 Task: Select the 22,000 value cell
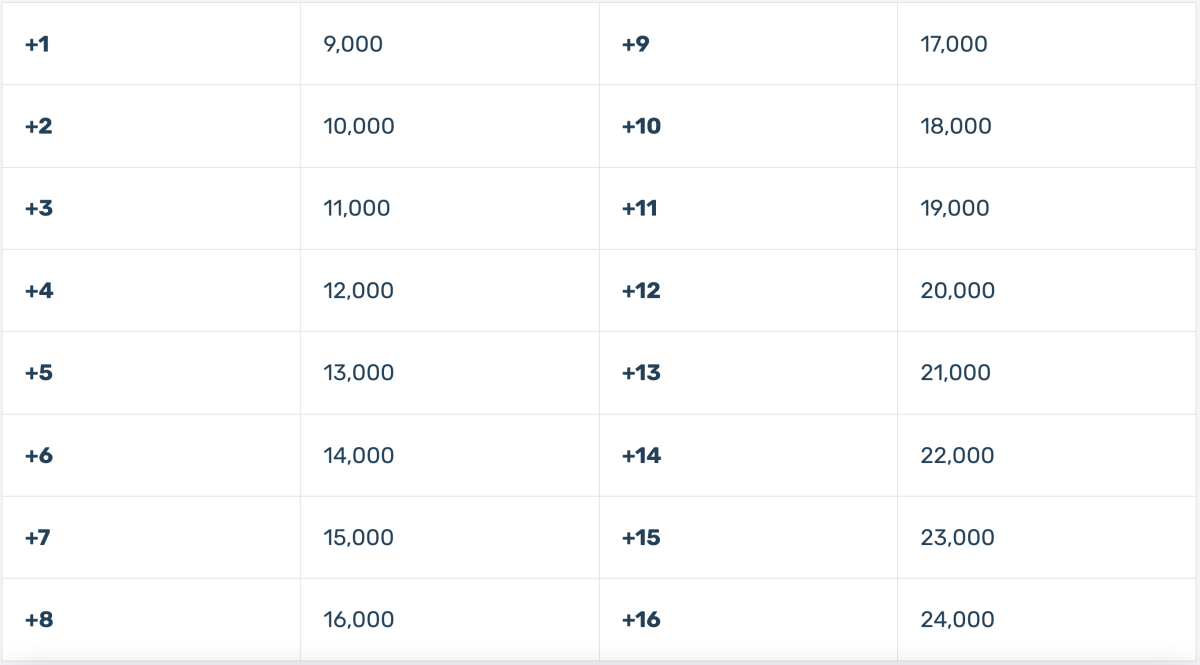pos(1047,455)
